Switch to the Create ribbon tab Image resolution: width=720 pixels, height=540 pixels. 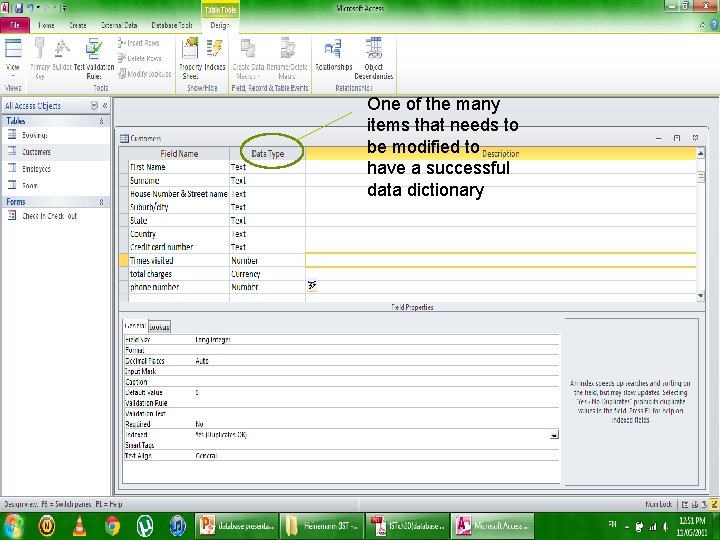(78, 25)
